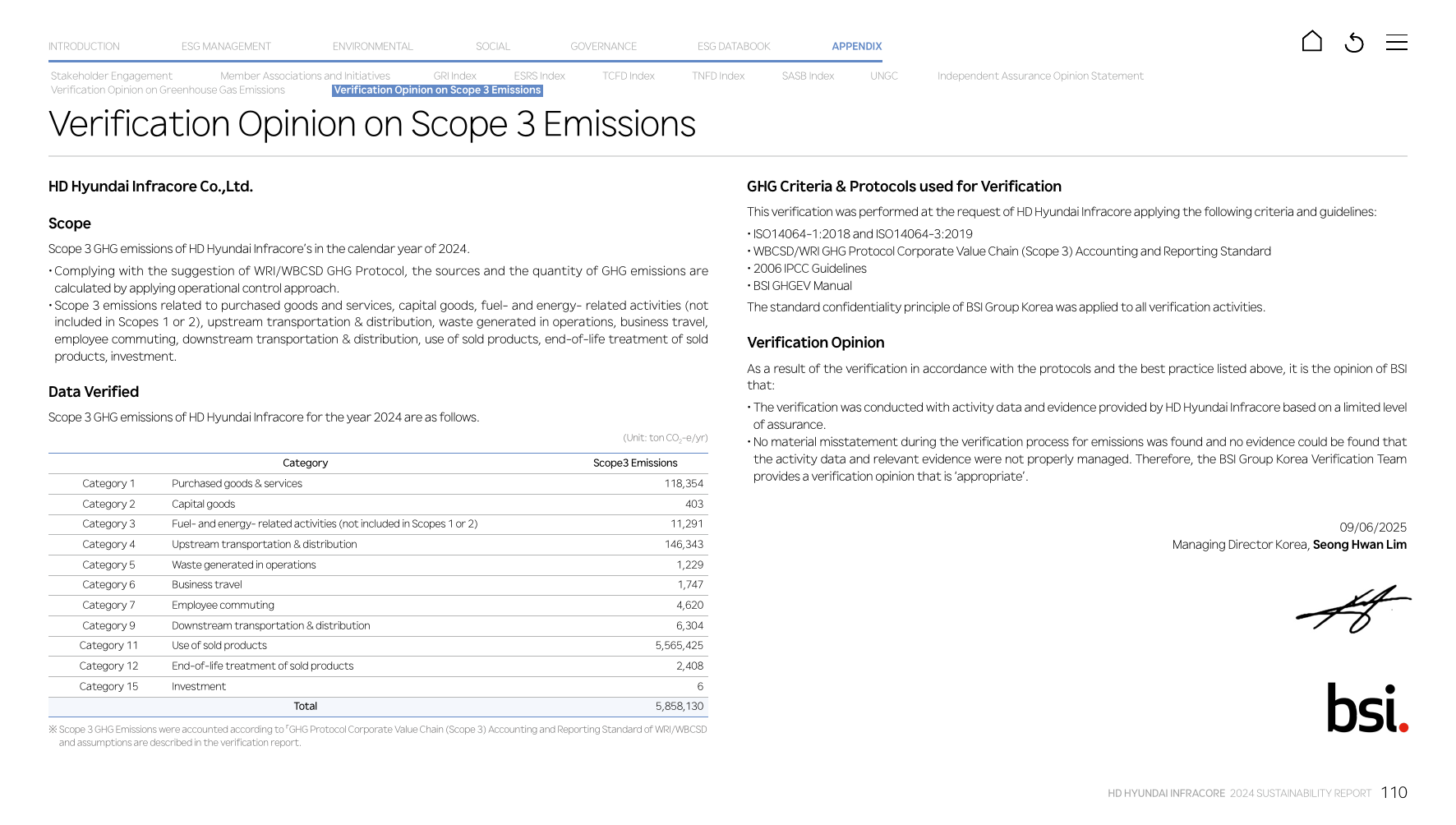Open the TCFD Index link
1456x825 pixels.
pos(629,76)
